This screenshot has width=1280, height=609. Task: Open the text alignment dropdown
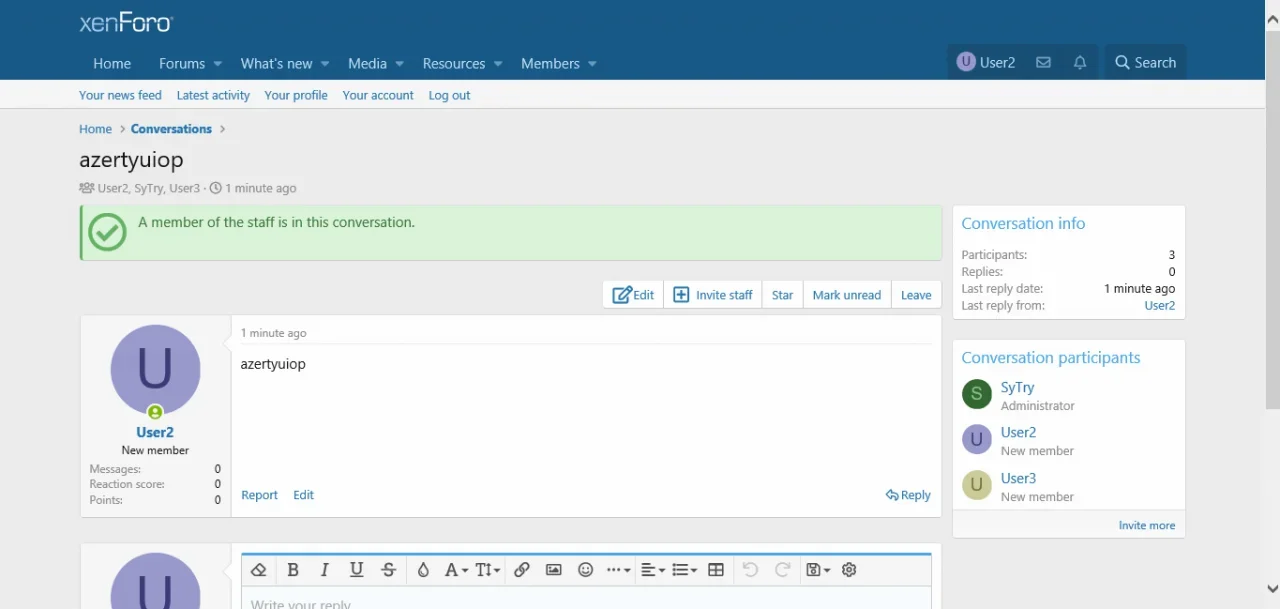coord(652,570)
